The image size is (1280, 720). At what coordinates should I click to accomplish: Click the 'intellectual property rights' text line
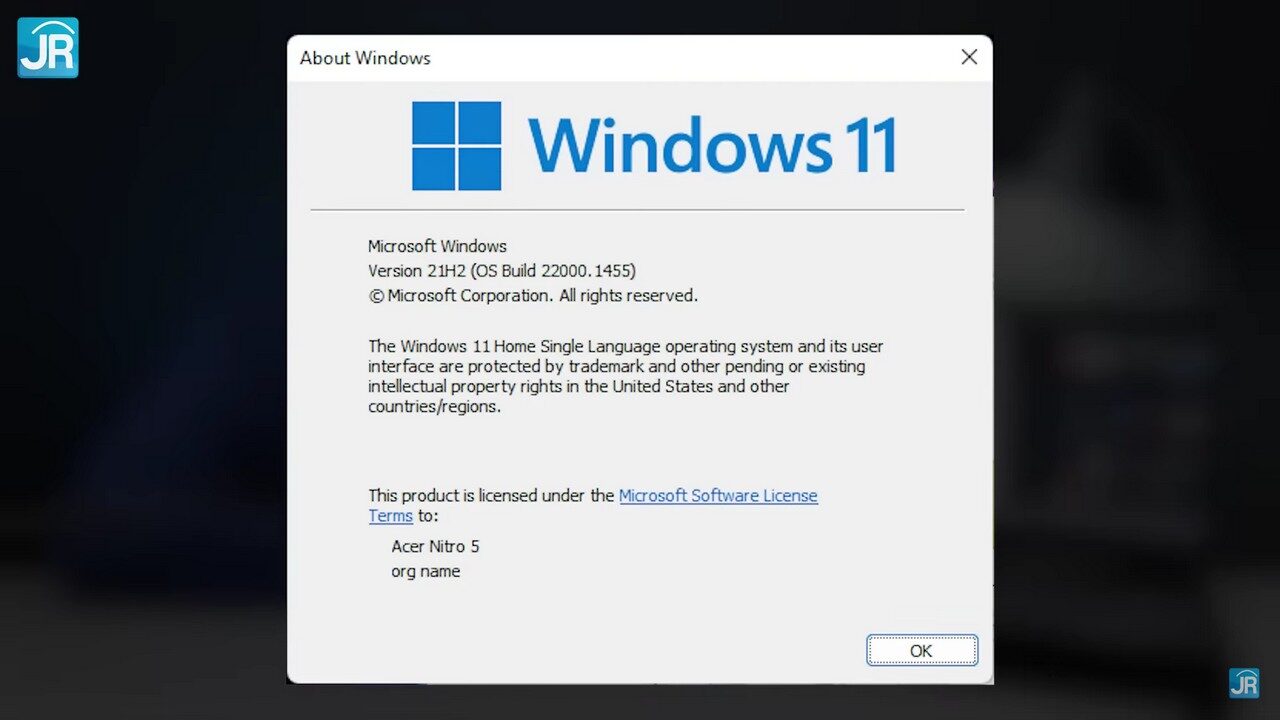click(x=578, y=386)
